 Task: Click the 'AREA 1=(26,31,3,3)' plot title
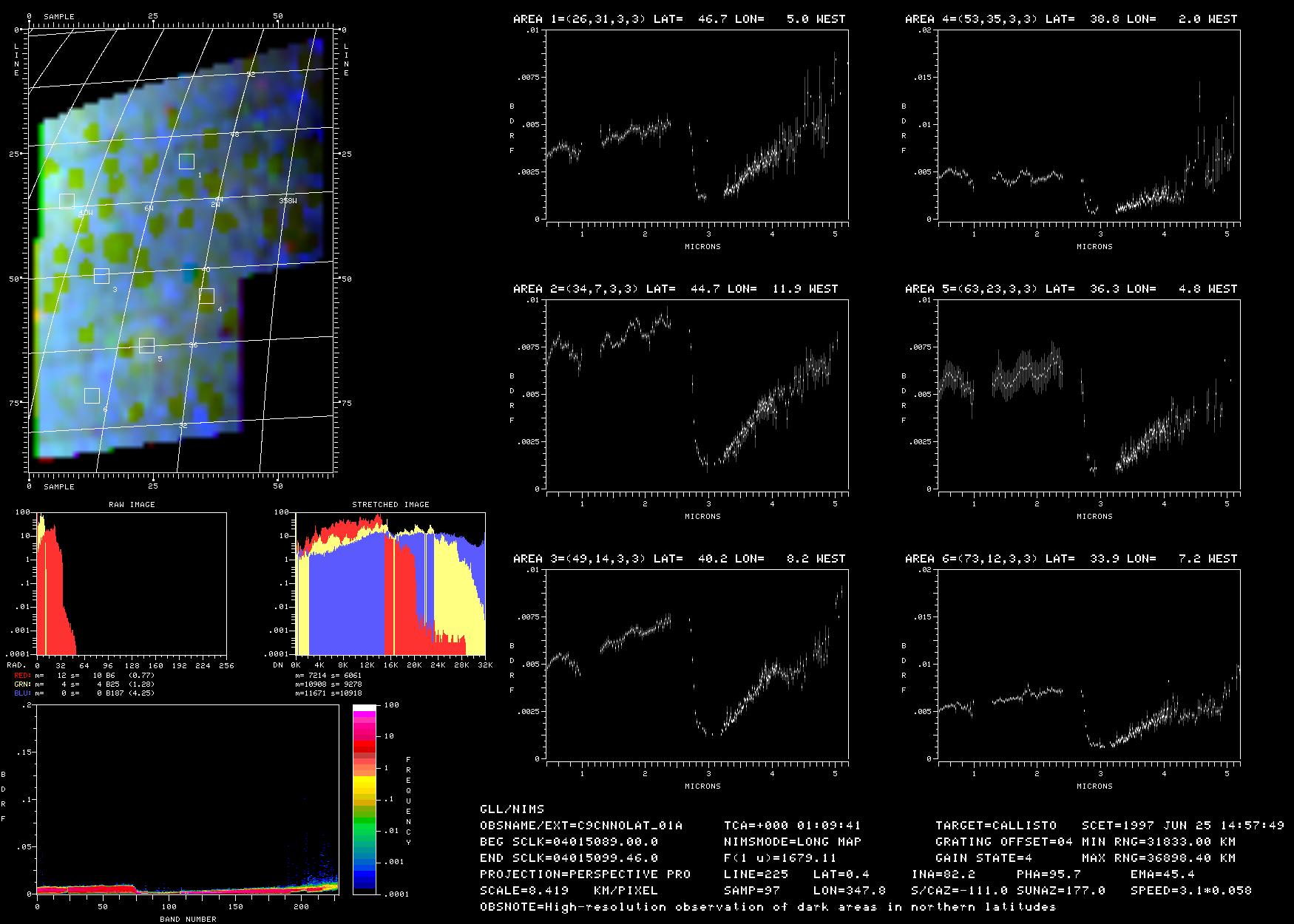click(580, 19)
